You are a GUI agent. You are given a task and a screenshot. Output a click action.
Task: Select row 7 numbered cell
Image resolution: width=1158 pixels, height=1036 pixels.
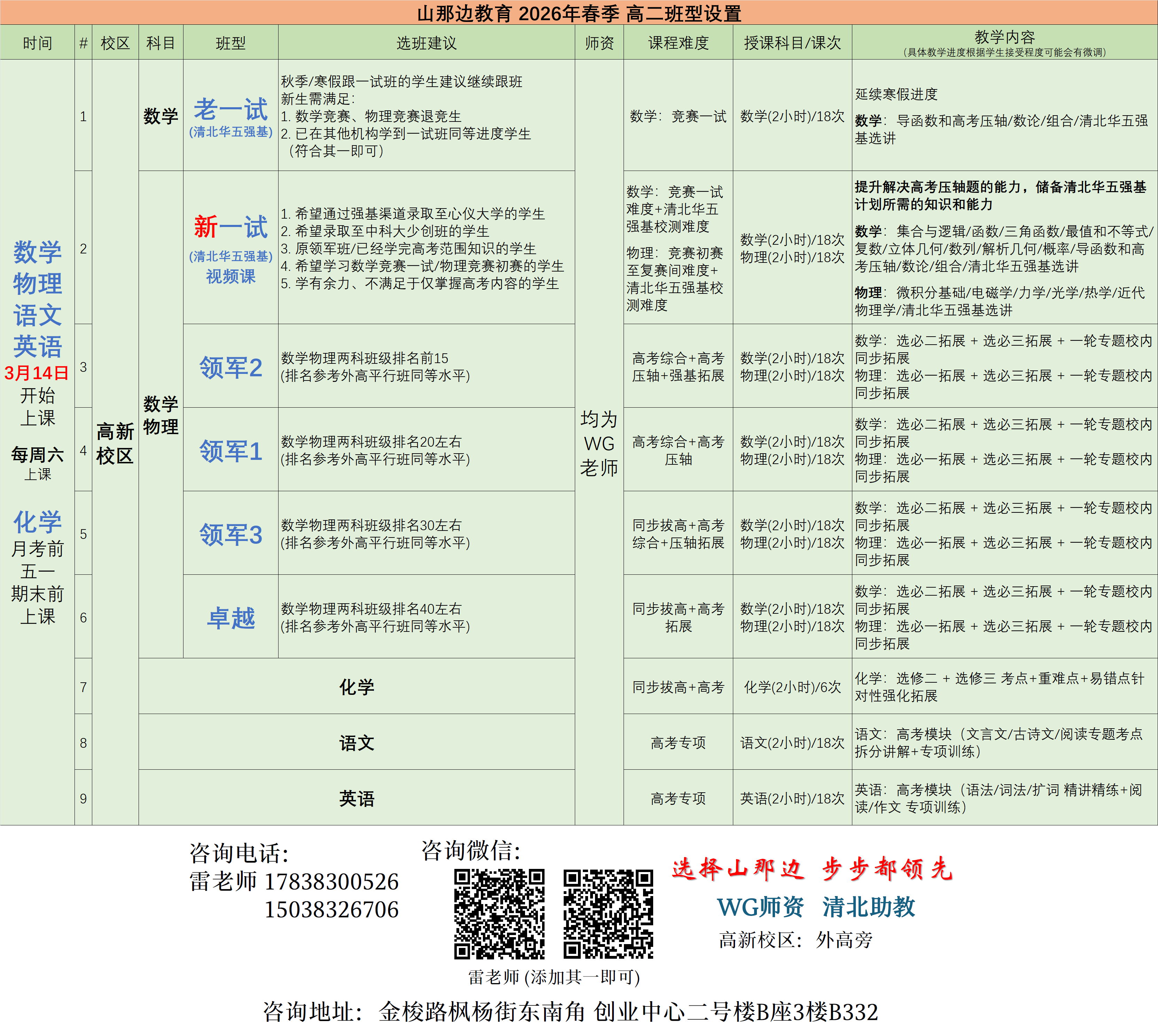pyautogui.click(x=83, y=687)
